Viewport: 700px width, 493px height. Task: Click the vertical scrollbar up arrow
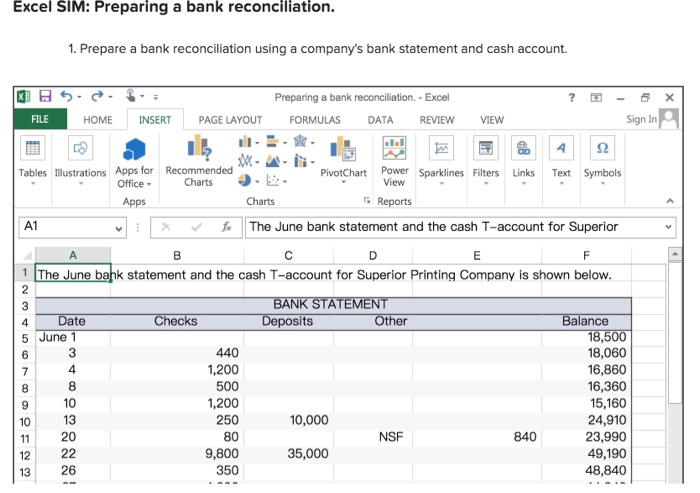point(675,254)
